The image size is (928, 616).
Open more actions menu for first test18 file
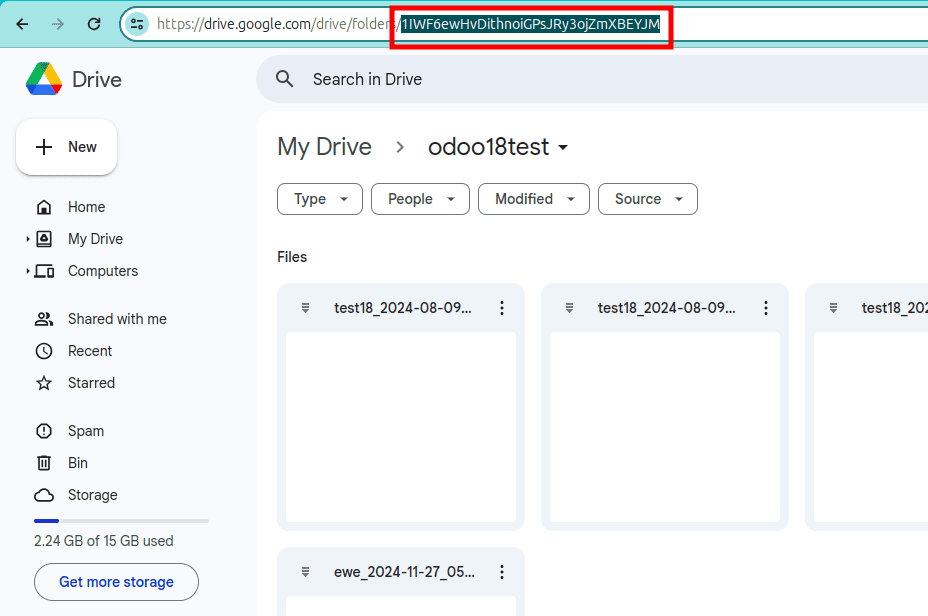tap(502, 308)
